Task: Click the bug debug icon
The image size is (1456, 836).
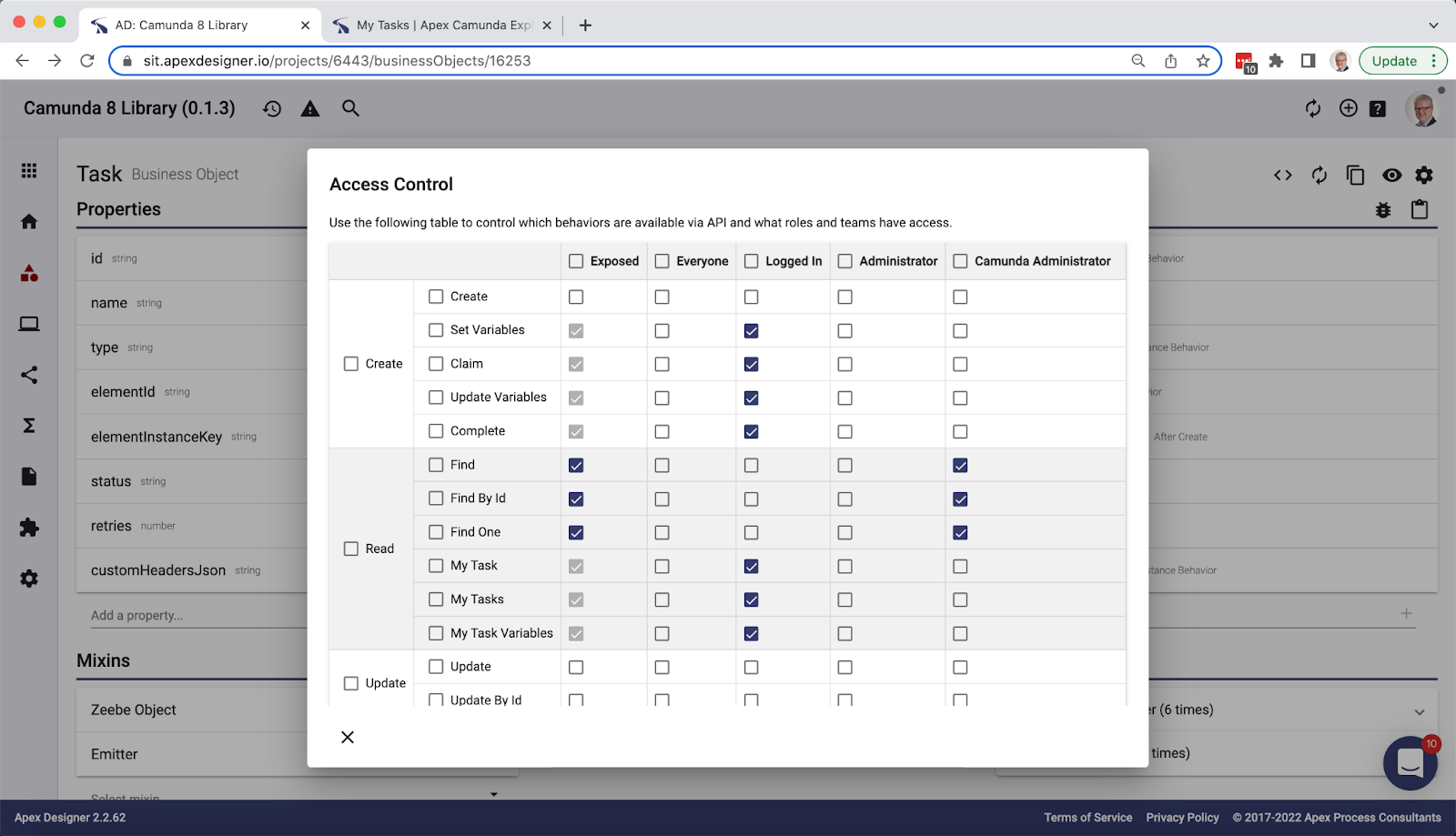Action: [x=1383, y=210]
